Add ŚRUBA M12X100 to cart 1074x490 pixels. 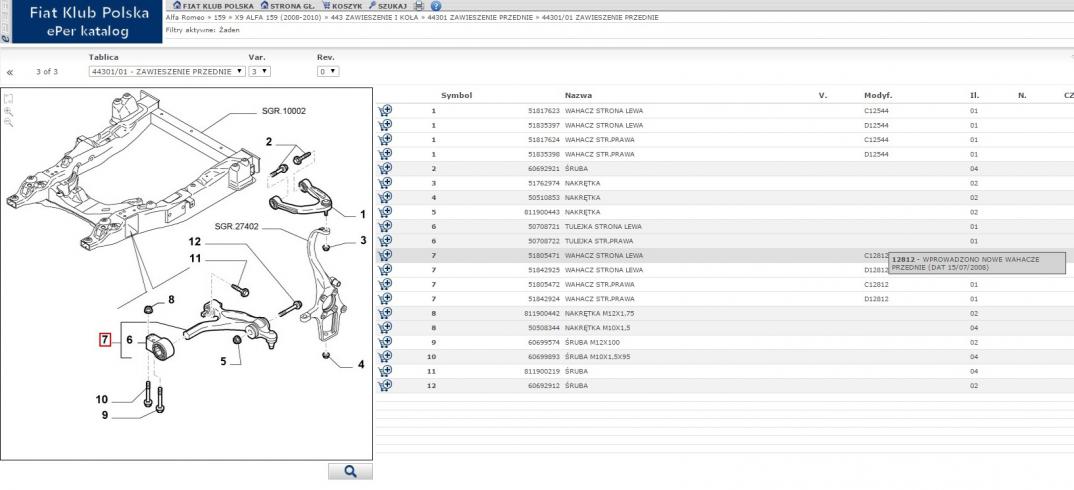click(x=385, y=342)
